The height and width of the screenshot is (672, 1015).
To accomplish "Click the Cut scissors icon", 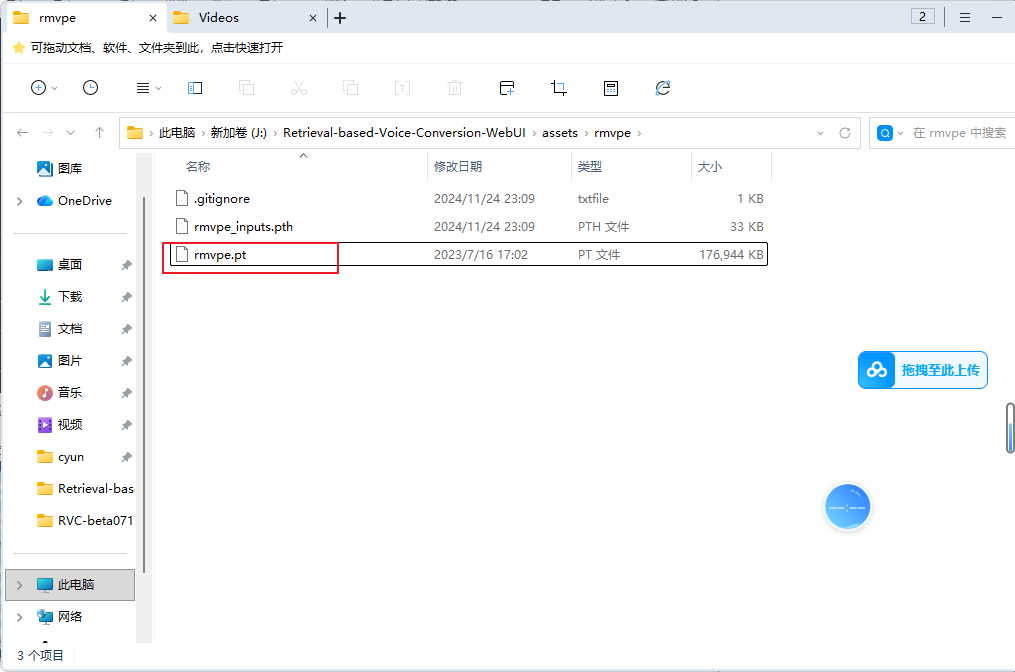I will [298, 87].
